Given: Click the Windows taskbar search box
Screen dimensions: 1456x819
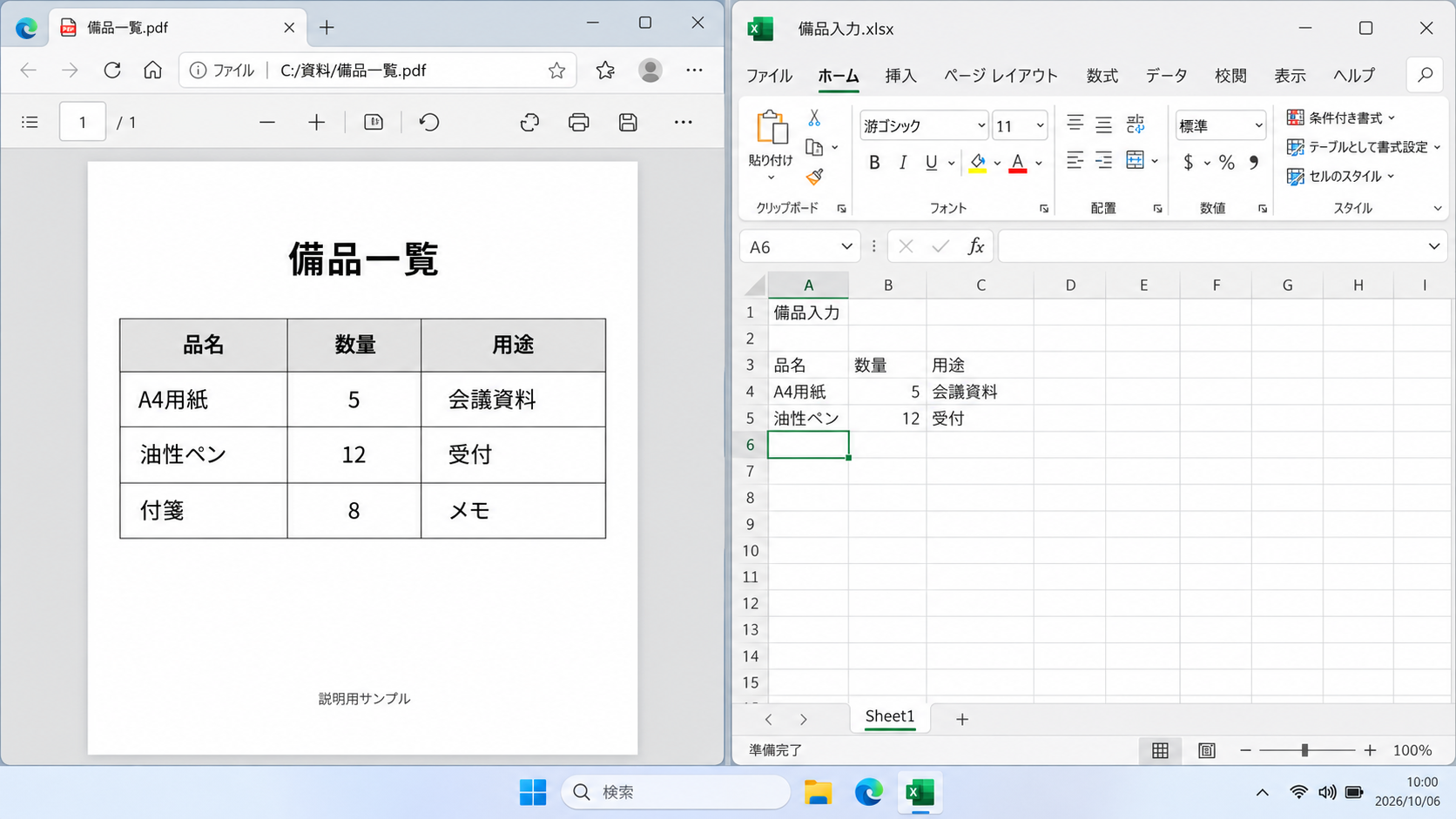Looking at the screenshot, I should tap(676, 792).
